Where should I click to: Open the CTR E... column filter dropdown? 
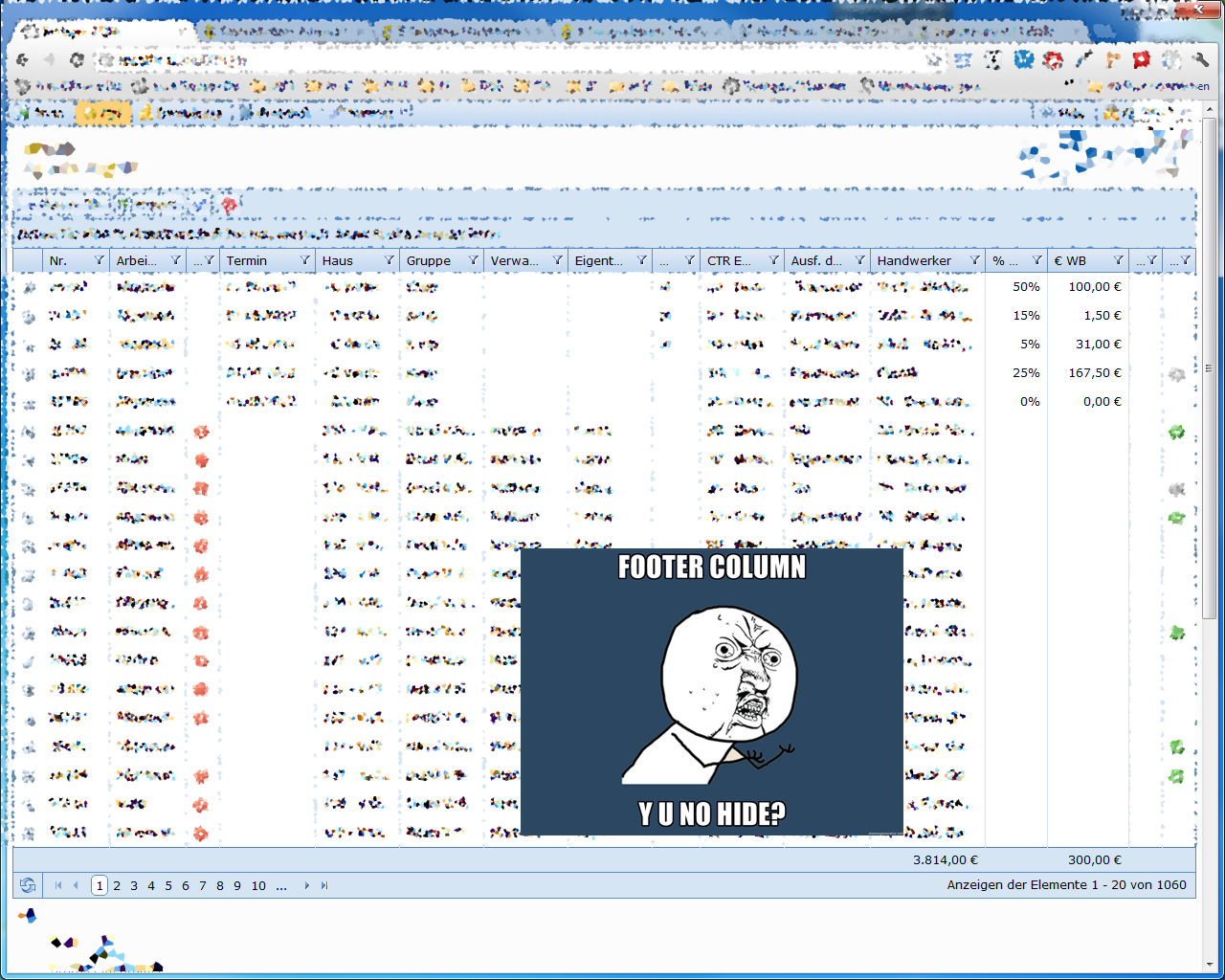click(x=774, y=260)
